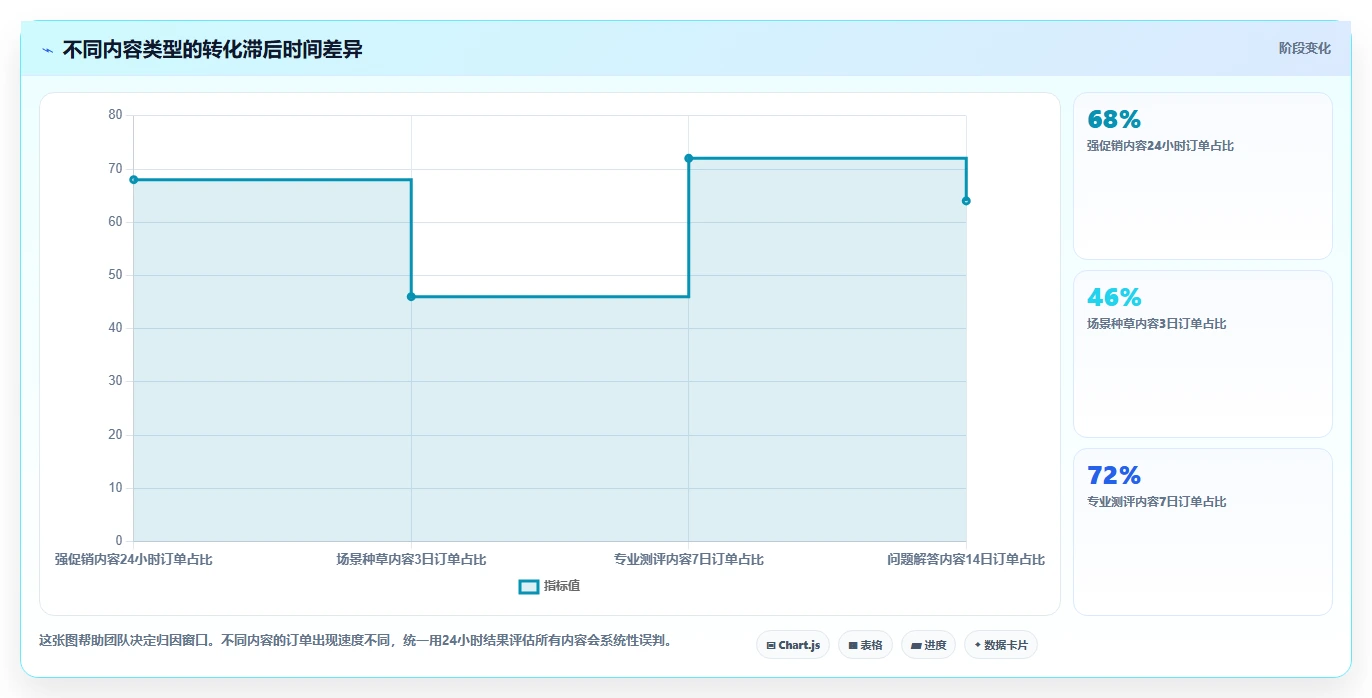The image size is (1372, 698).
Task: Select the 数据卡片 chip
Action: (x=1000, y=645)
